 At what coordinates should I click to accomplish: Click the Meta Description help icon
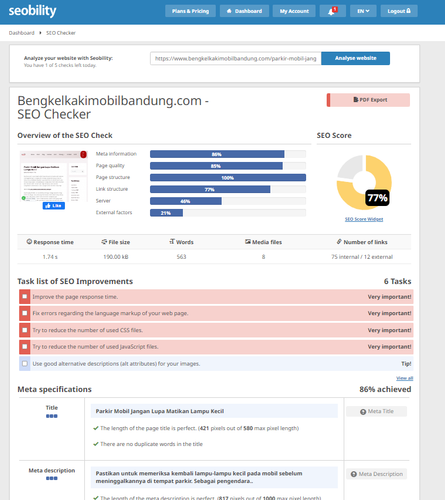click(354, 474)
